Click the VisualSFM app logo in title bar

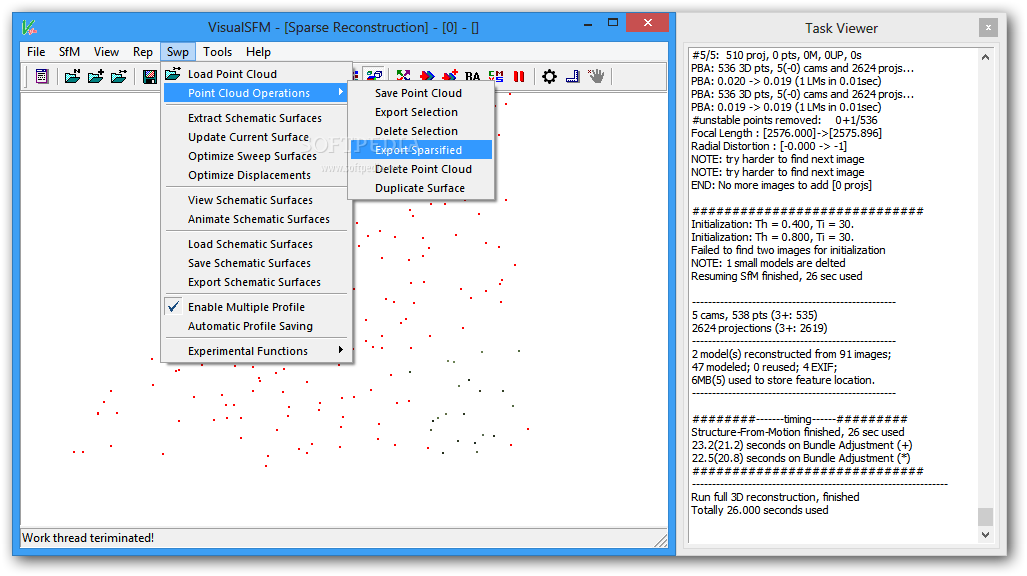pos(29,27)
